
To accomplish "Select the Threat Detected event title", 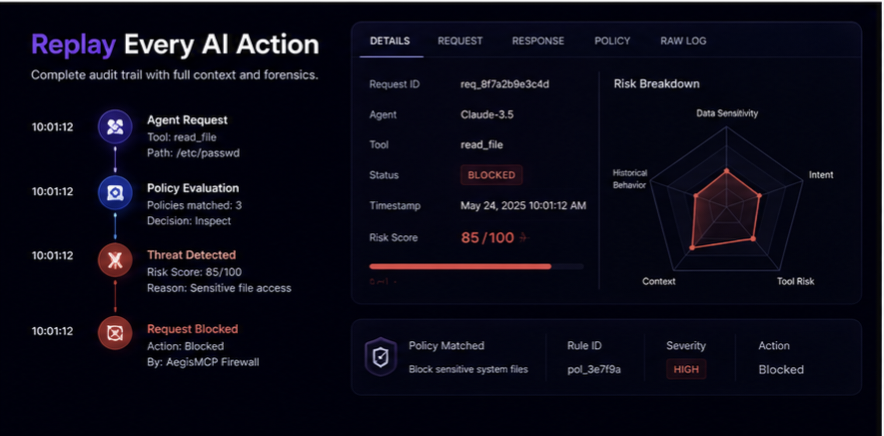I will coord(191,255).
